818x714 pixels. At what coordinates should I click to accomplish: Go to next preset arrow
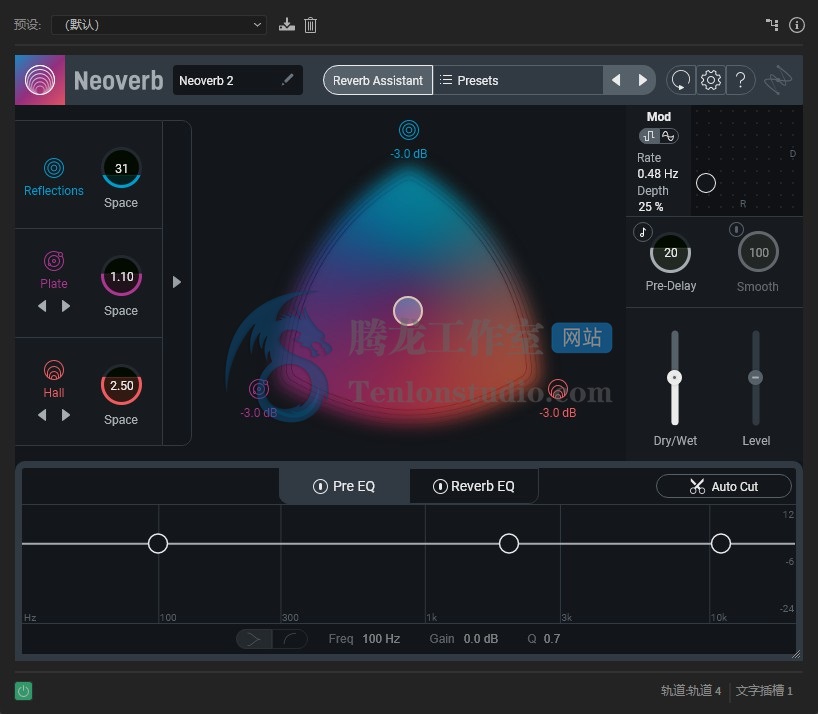(x=642, y=80)
